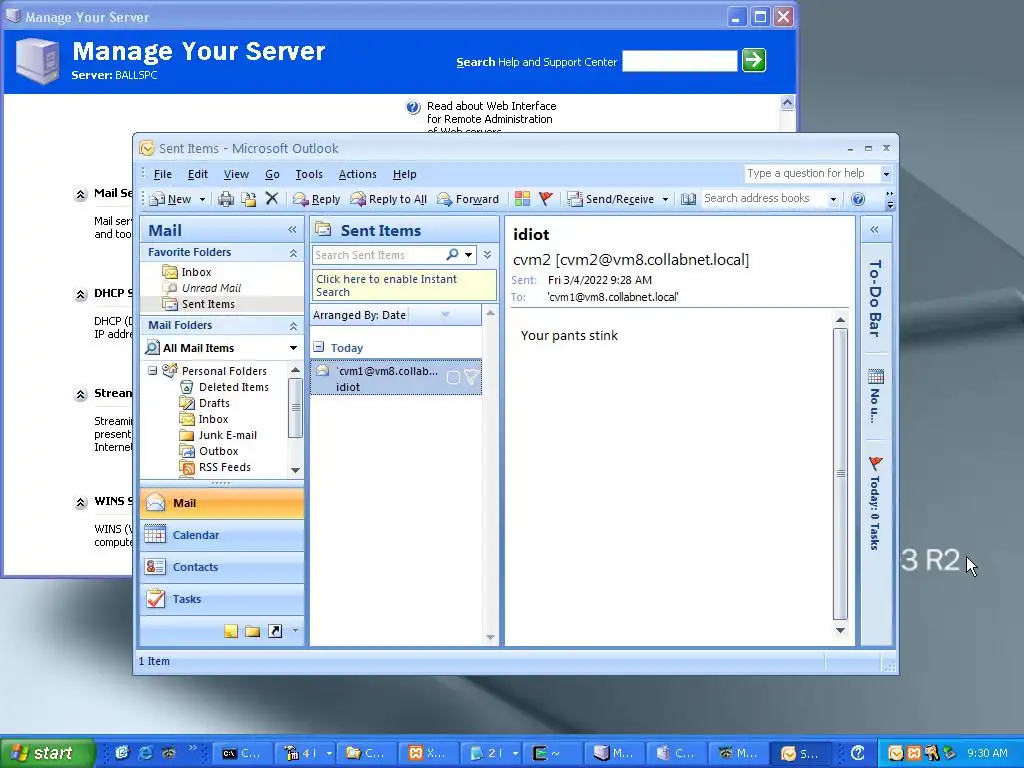Screen dimensions: 1024x768
Task: Click the Move to Folder toolbar icon
Action: click(x=249, y=199)
